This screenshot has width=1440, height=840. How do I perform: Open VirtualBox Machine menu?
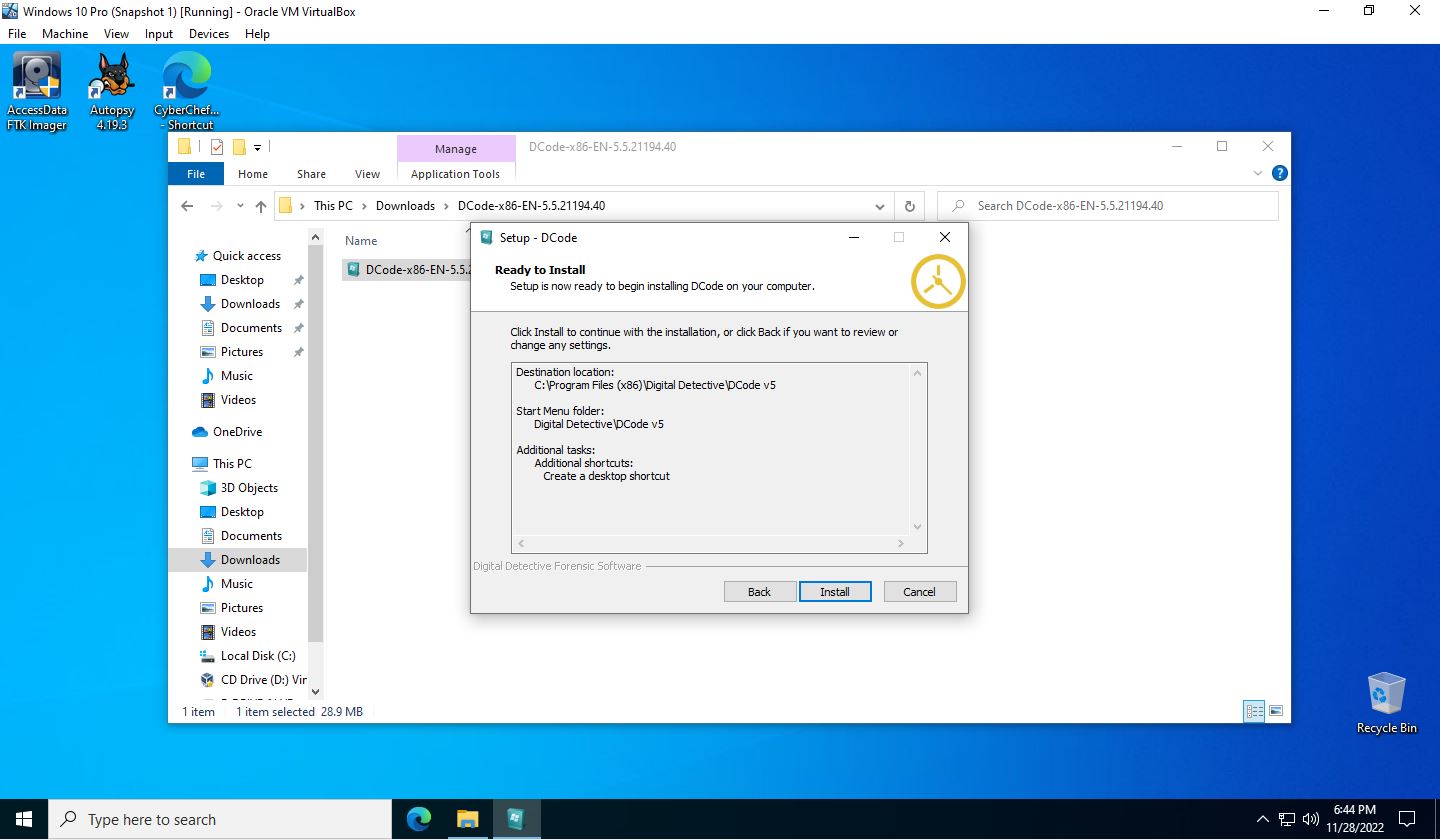65,33
